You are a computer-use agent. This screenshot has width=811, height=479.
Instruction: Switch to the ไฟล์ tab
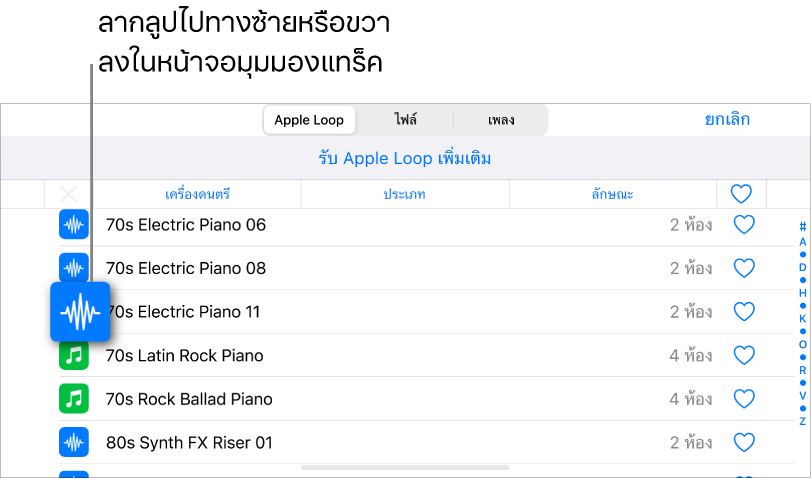(405, 120)
